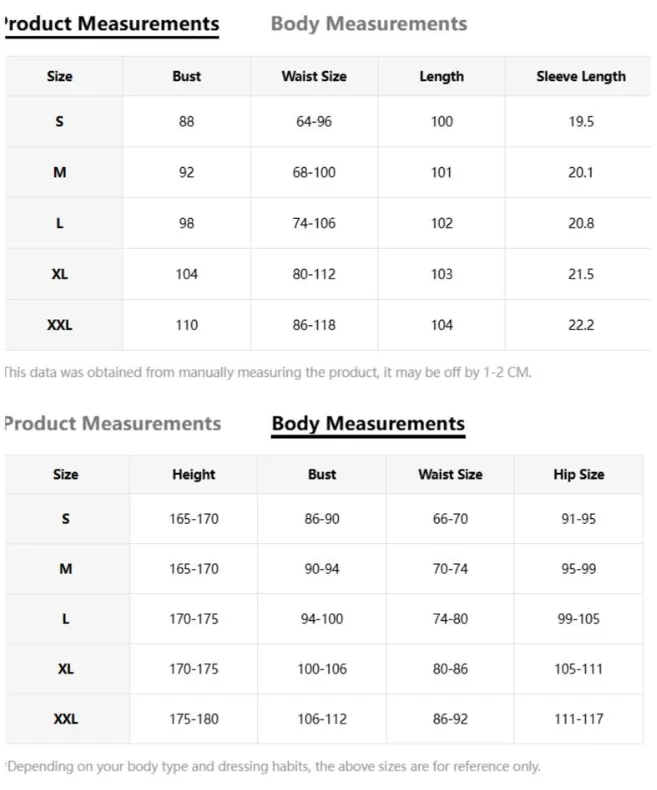Click the Height column header
Image resolution: width=657 pixels, height=790 pixels.
click(193, 474)
